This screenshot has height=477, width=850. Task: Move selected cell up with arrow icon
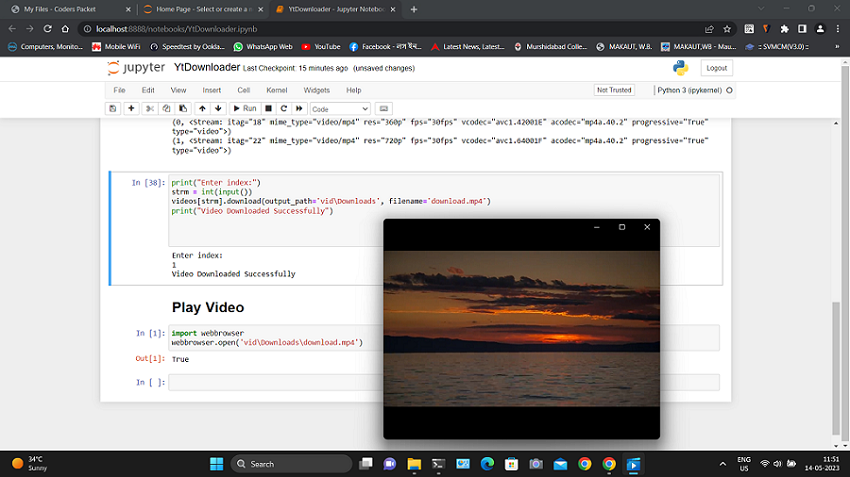pyautogui.click(x=202, y=108)
